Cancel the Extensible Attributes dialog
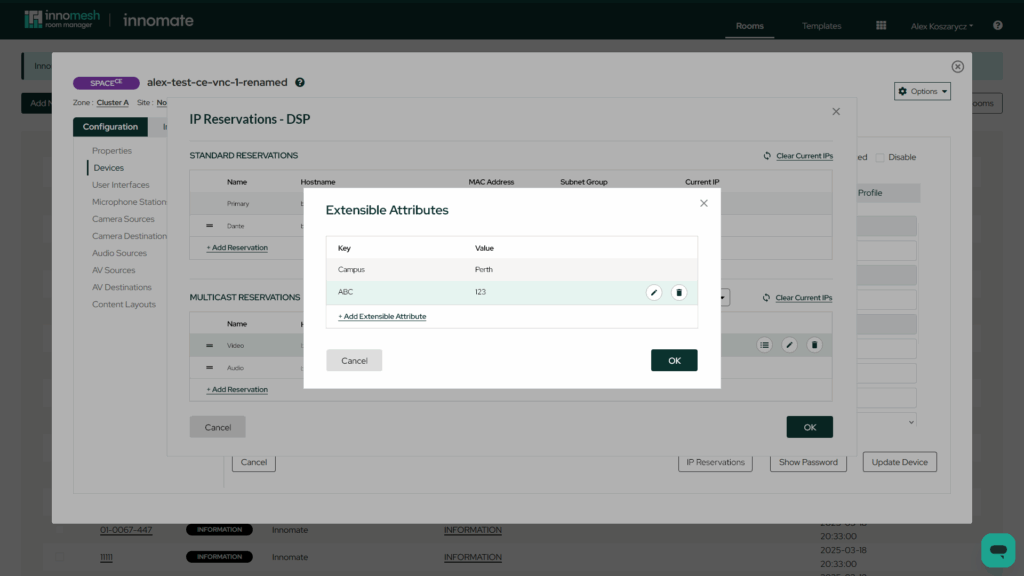The height and width of the screenshot is (576, 1024). point(354,360)
